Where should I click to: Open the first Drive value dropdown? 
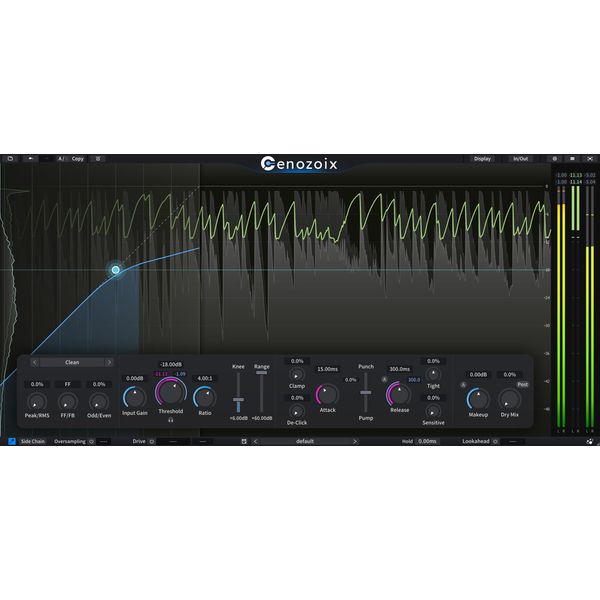coord(173,441)
